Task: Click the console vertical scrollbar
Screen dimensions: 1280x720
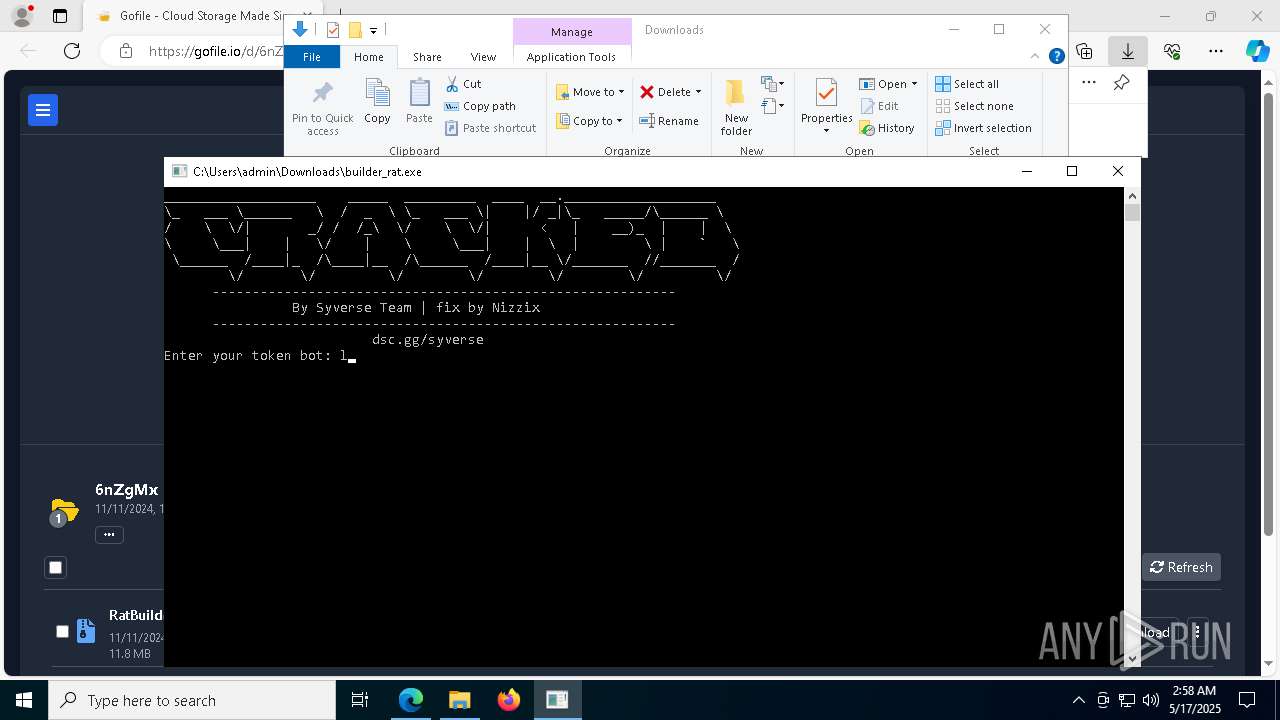Action: click(1132, 427)
